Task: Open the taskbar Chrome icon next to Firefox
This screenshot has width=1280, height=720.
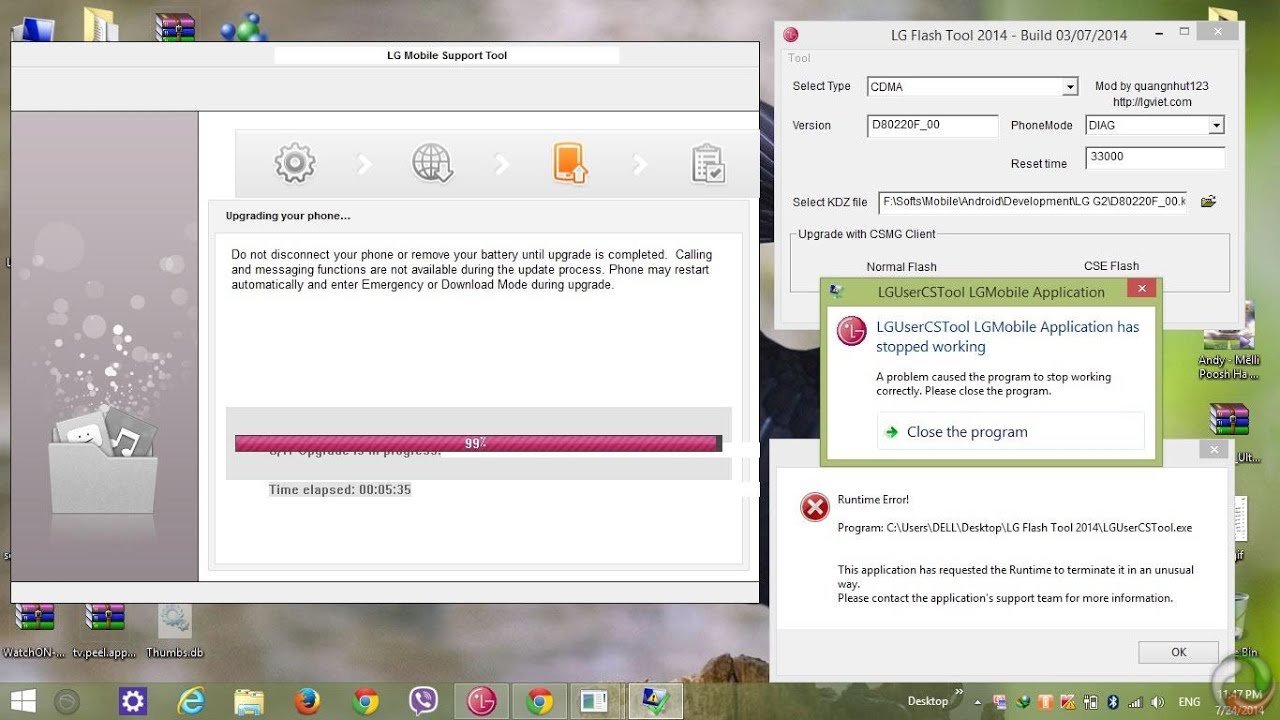Action: pos(365,701)
